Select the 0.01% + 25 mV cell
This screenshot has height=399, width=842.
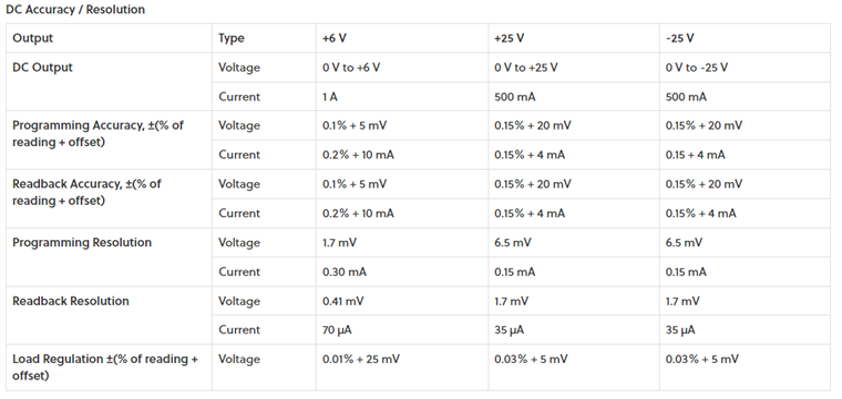pos(361,359)
